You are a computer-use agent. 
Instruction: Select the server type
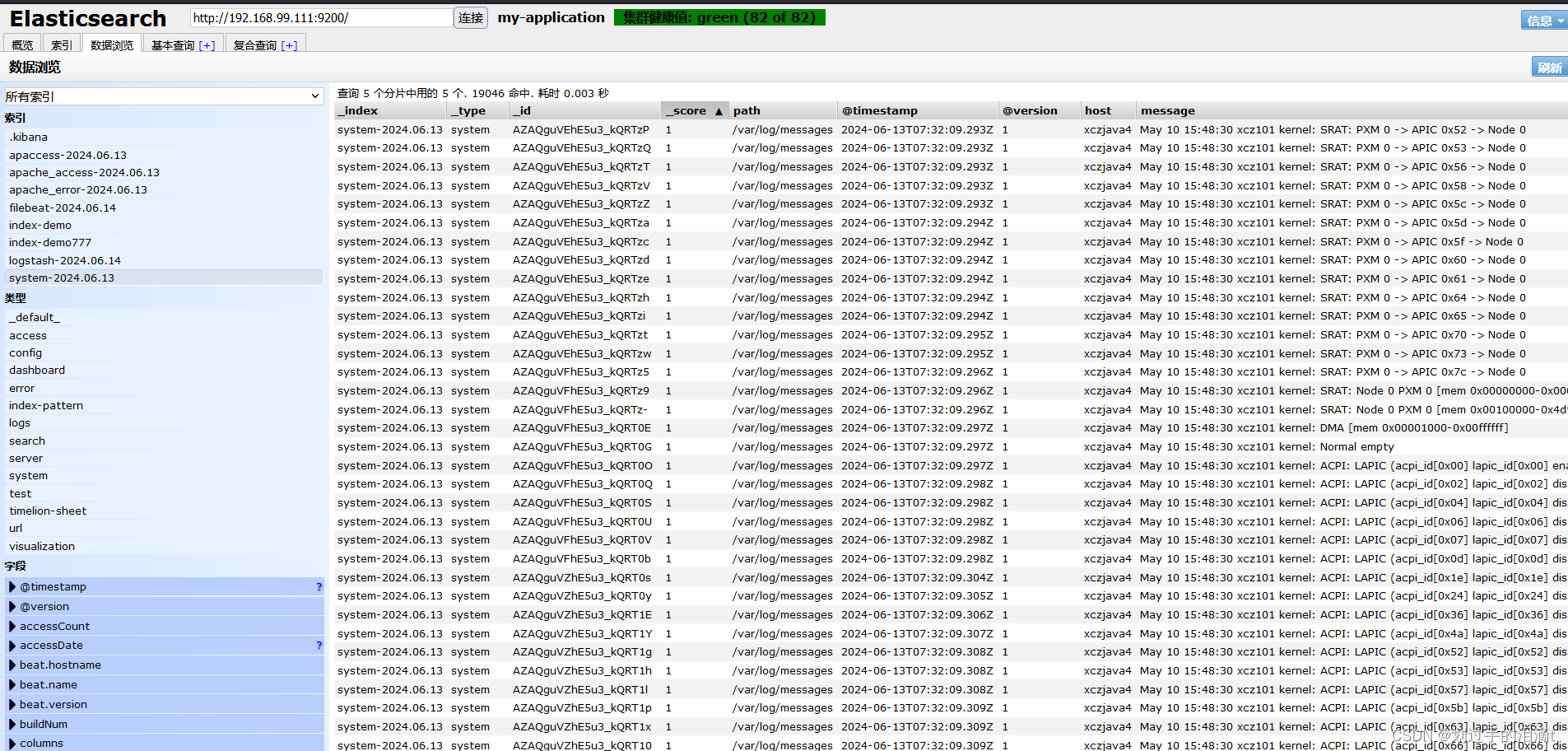point(164,458)
